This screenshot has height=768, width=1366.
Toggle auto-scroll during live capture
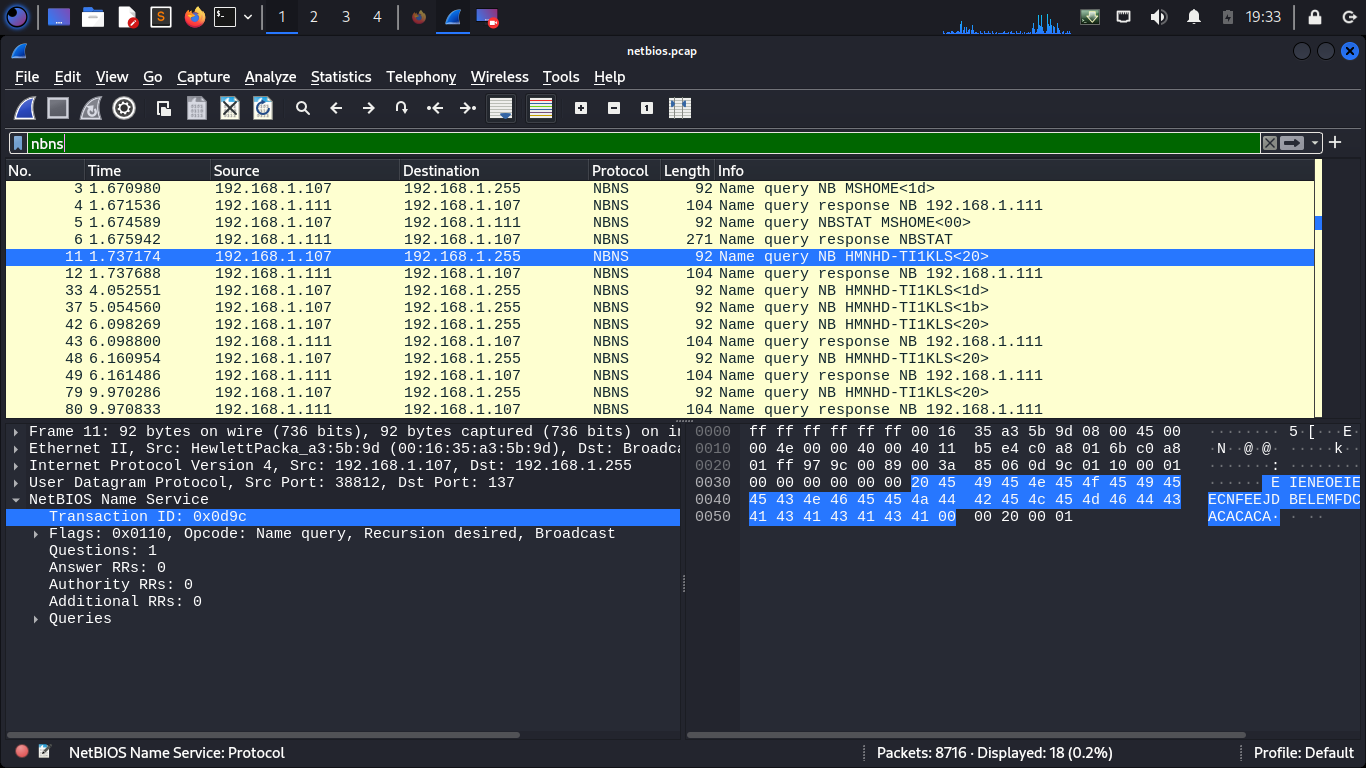click(x=501, y=108)
